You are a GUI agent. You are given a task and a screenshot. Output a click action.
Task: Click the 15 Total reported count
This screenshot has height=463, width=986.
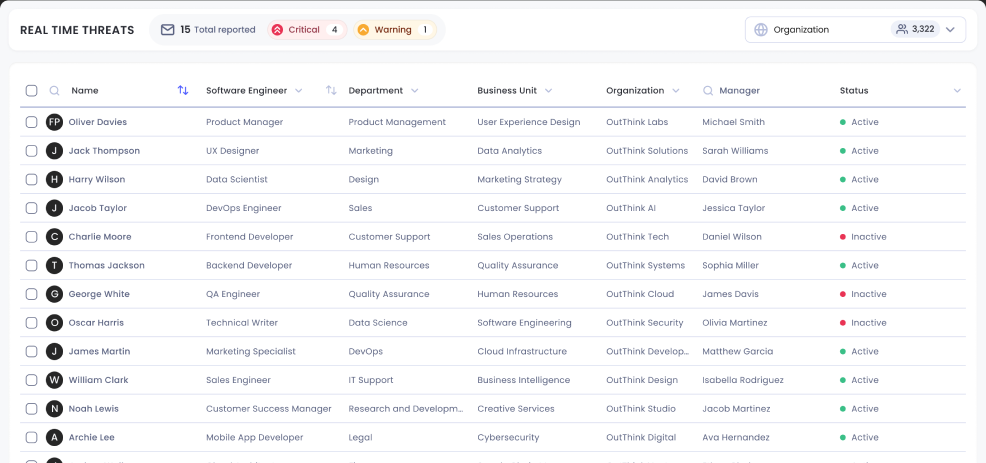218,30
